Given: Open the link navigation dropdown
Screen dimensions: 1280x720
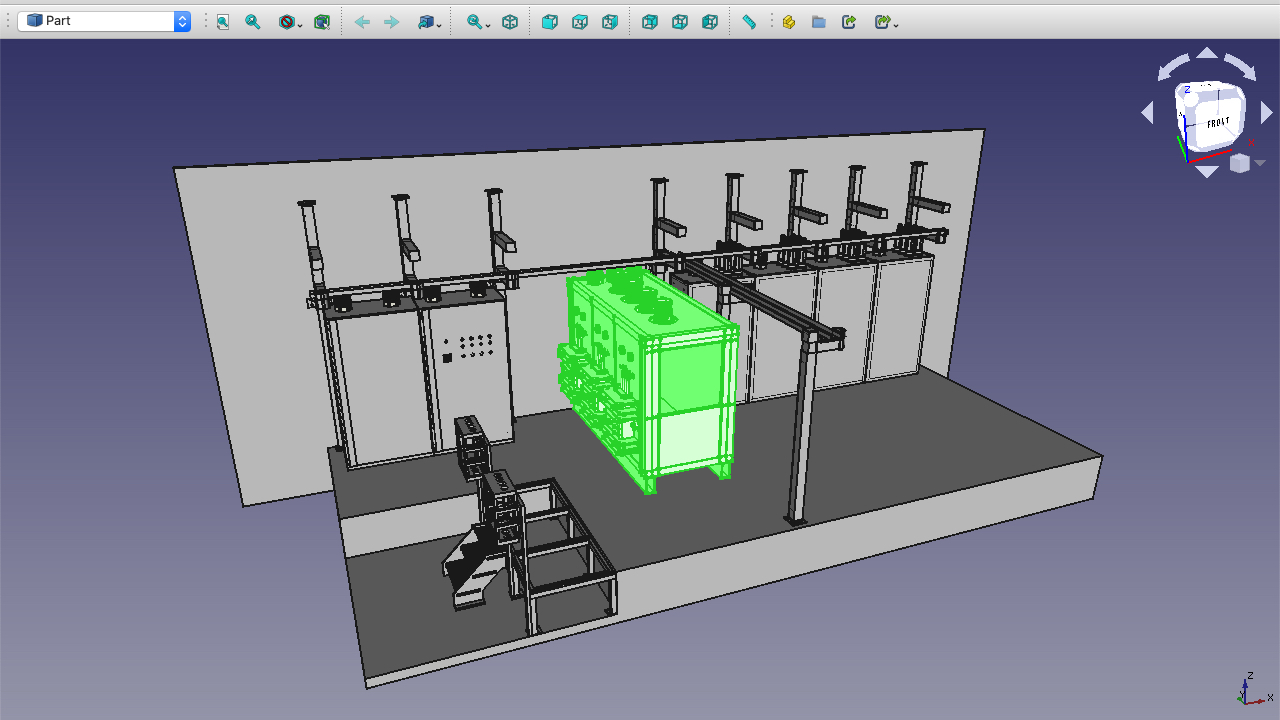Looking at the screenshot, I should [430, 21].
